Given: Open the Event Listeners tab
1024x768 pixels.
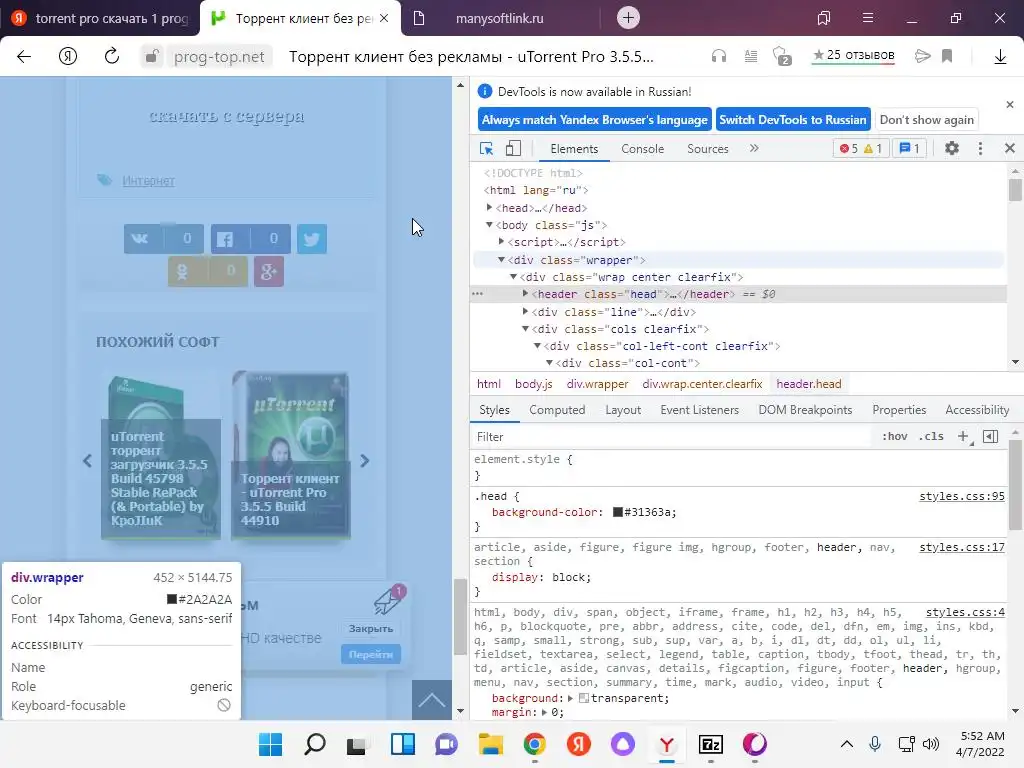Looking at the screenshot, I should point(699,410).
